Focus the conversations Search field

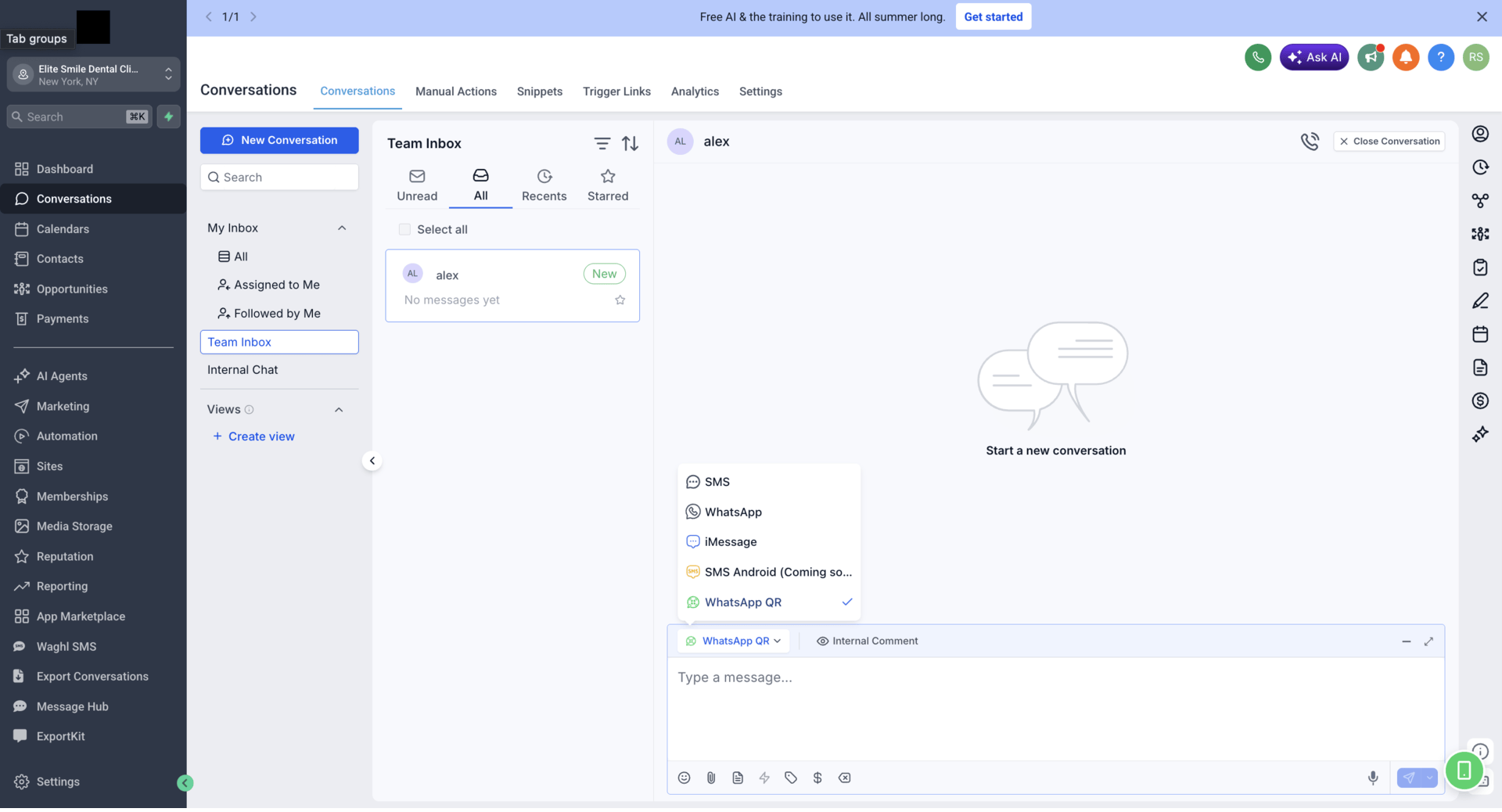(x=279, y=177)
